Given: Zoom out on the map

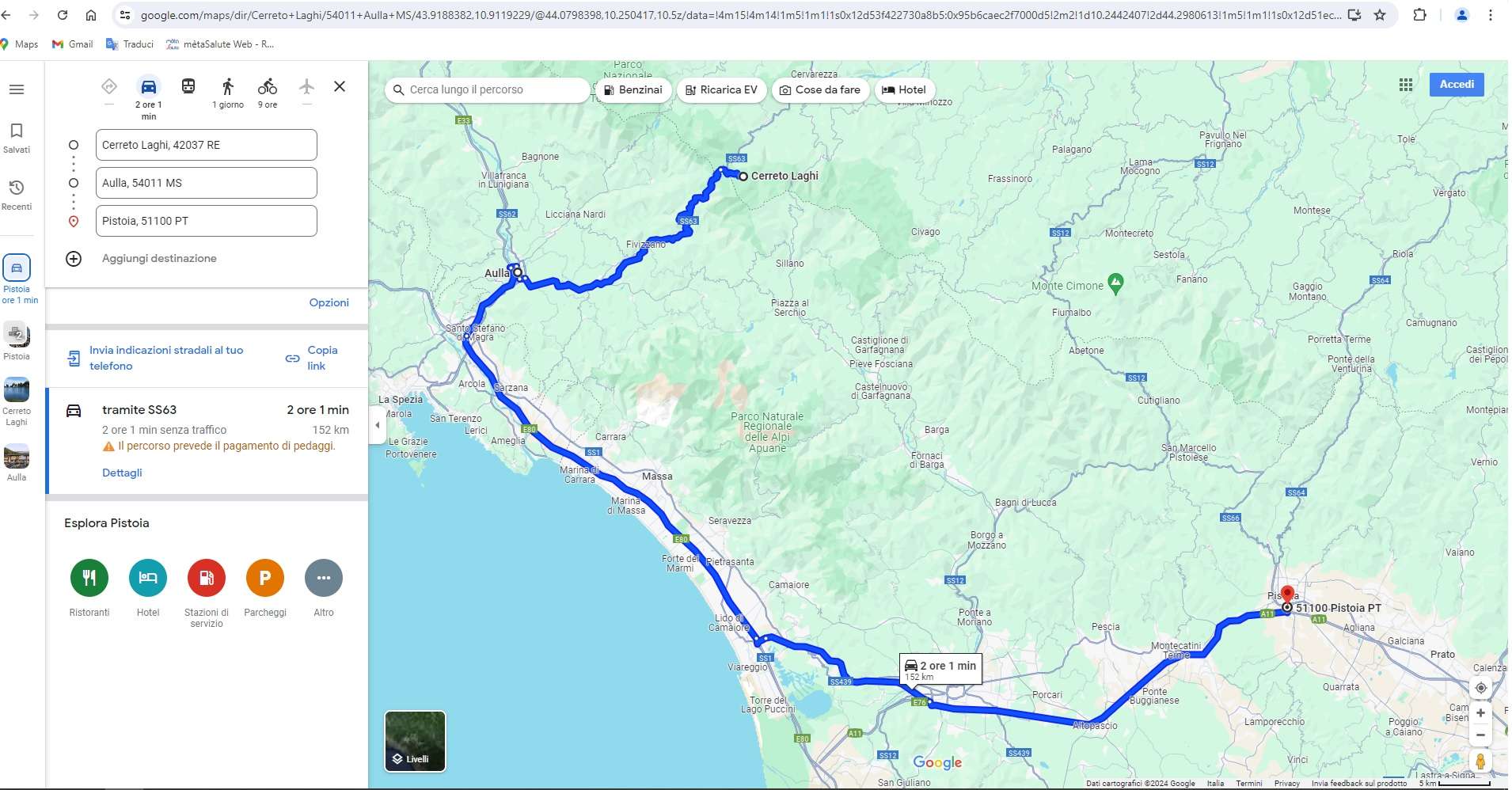Looking at the screenshot, I should [1480, 735].
